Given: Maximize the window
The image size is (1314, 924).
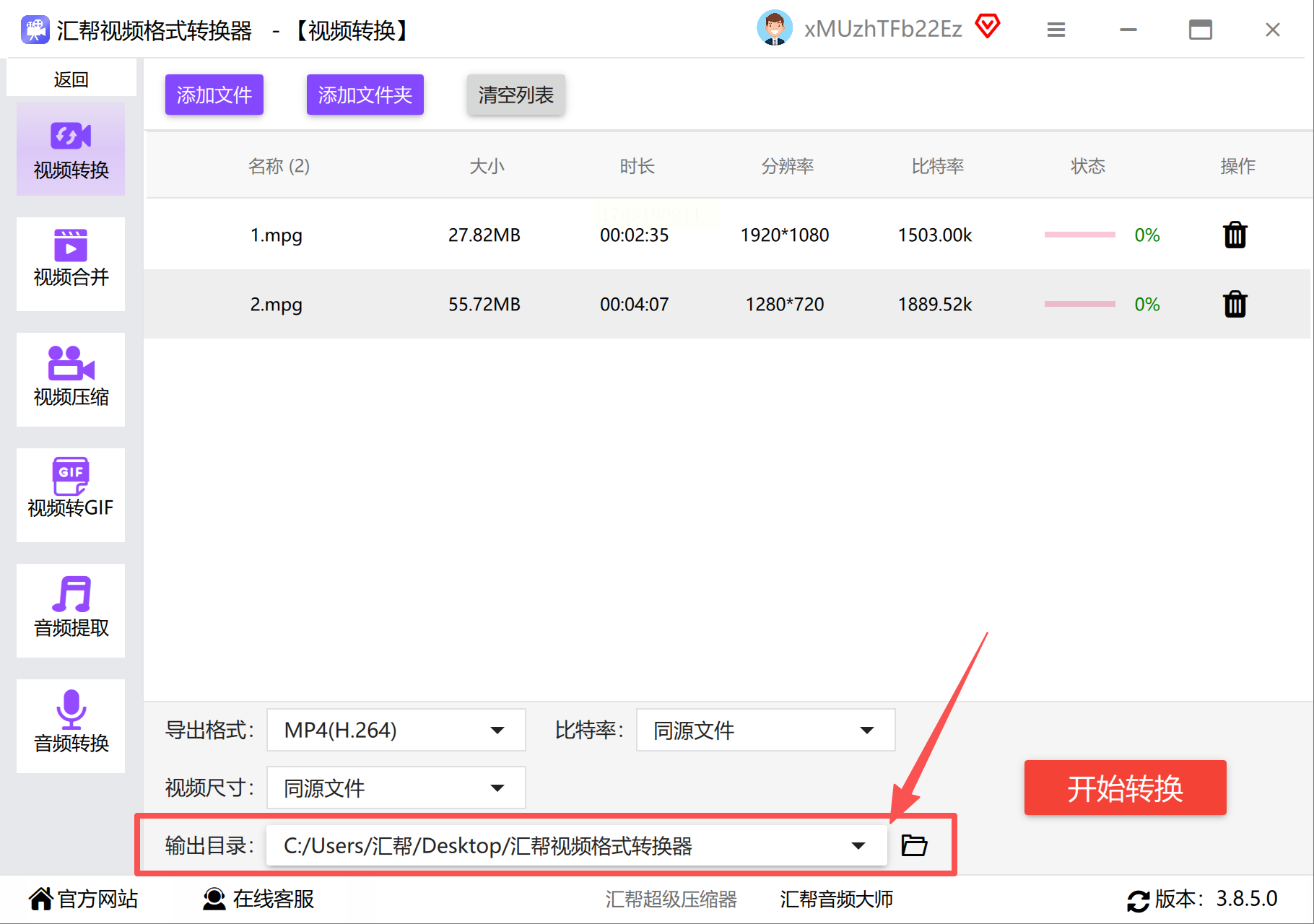Looking at the screenshot, I should pos(1201,30).
